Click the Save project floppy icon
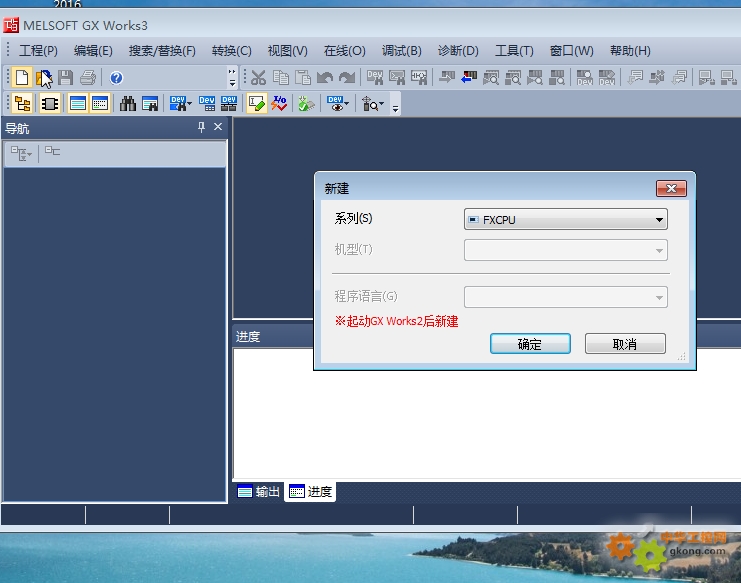741x583 pixels. coord(66,77)
